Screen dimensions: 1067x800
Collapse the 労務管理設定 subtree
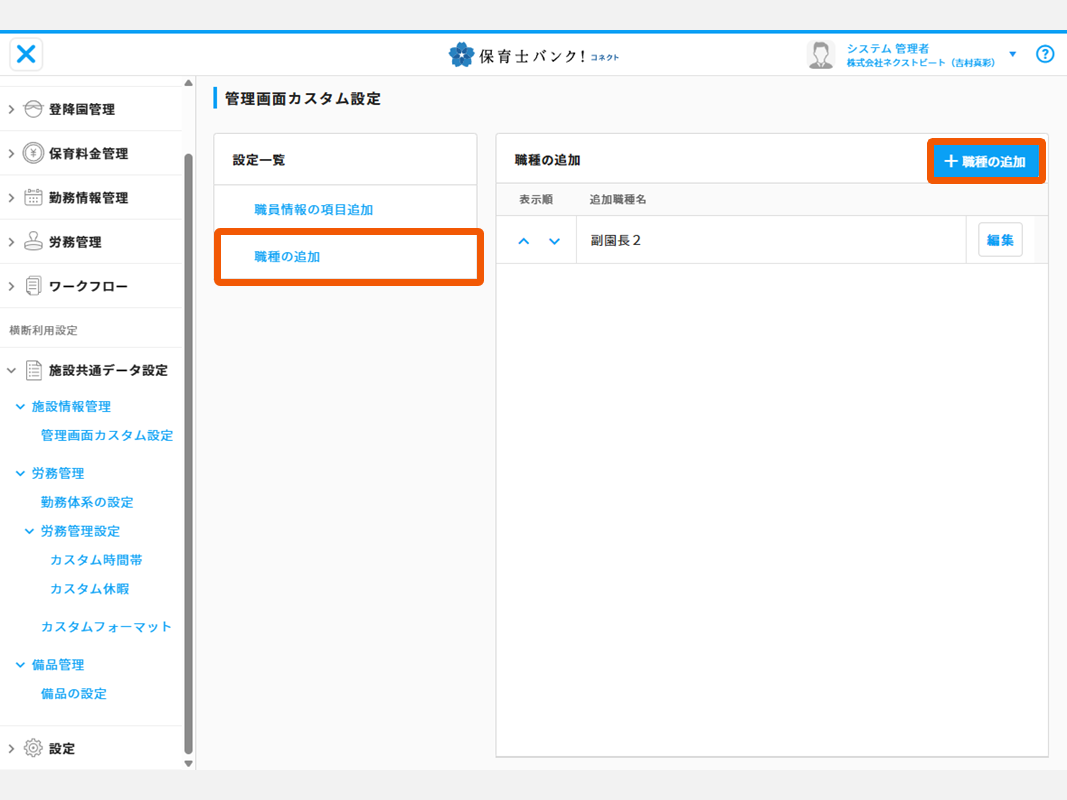[30, 531]
